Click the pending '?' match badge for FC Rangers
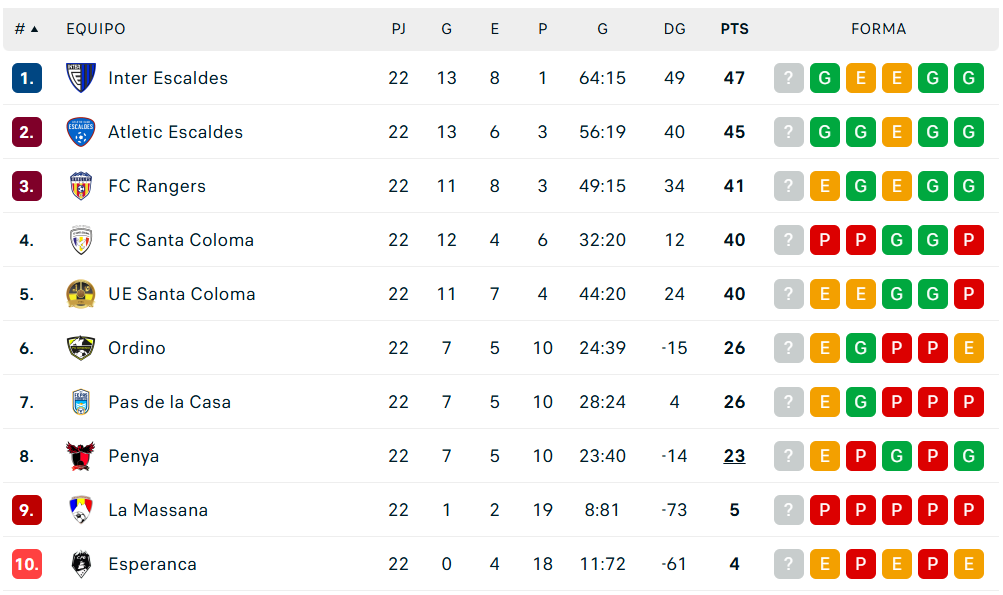This screenshot has height=595, width=1003. [x=788, y=186]
